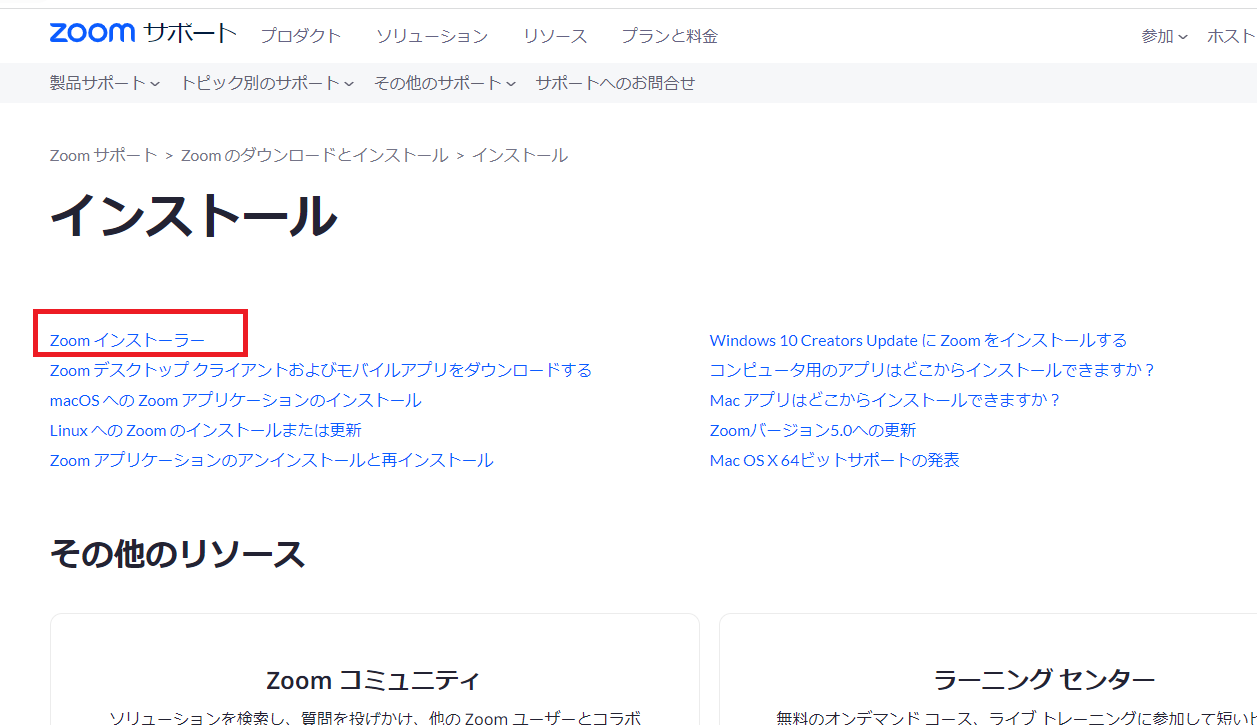Open the ソリューション menu

pos(432,36)
